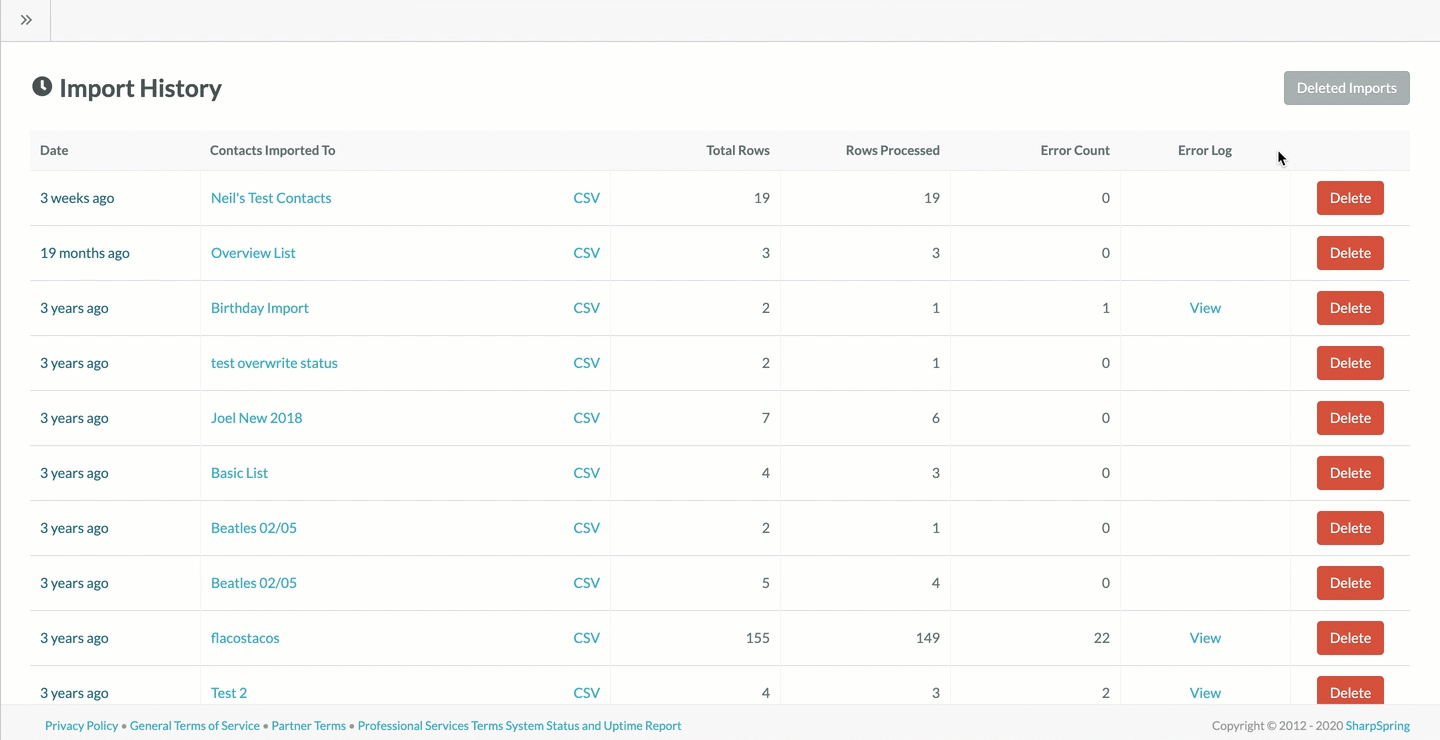
Task: Open Neil's Test Contacts list
Action: [x=271, y=198]
